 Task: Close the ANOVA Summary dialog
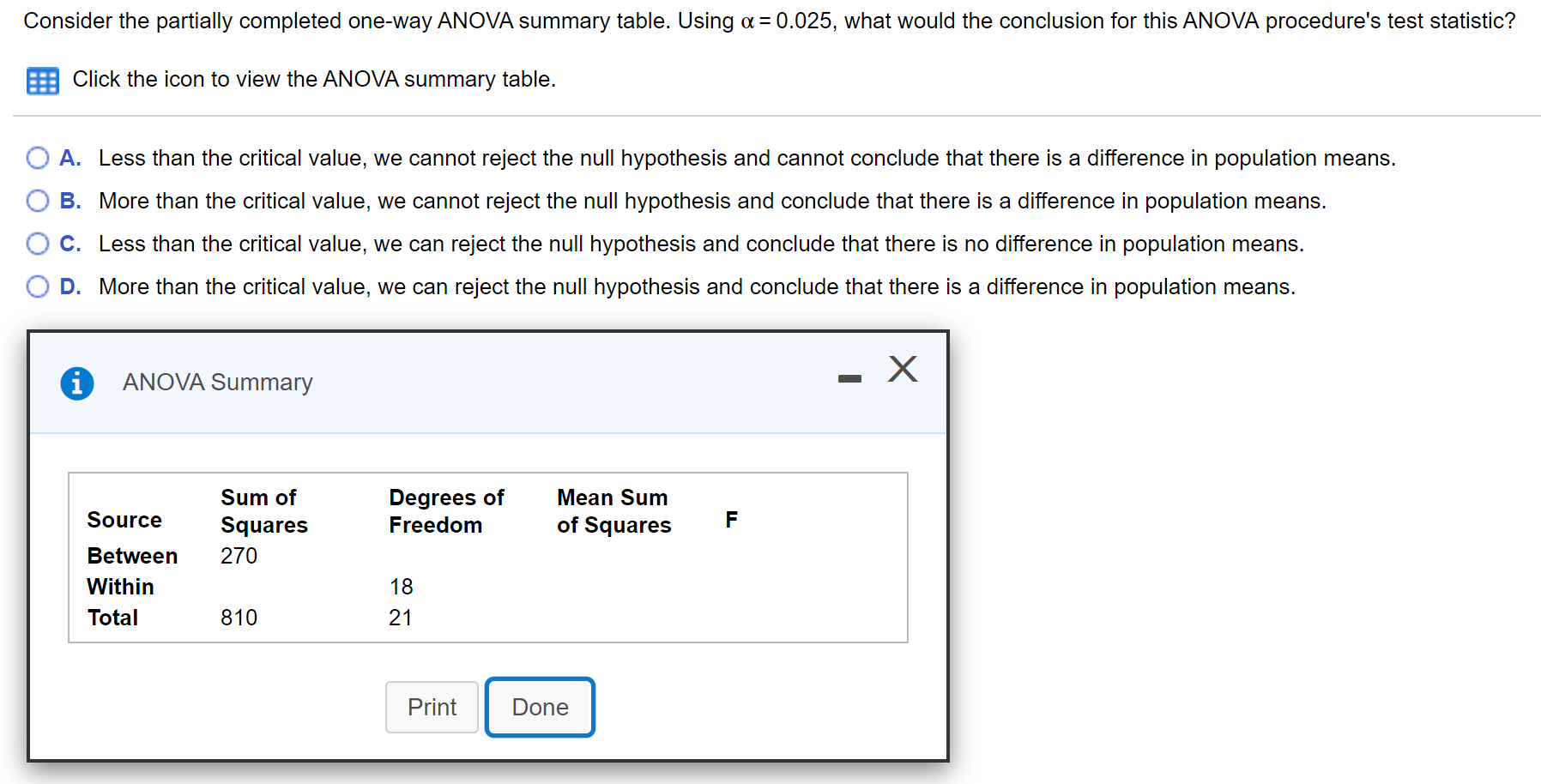pyautogui.click(x=902, y=369)
